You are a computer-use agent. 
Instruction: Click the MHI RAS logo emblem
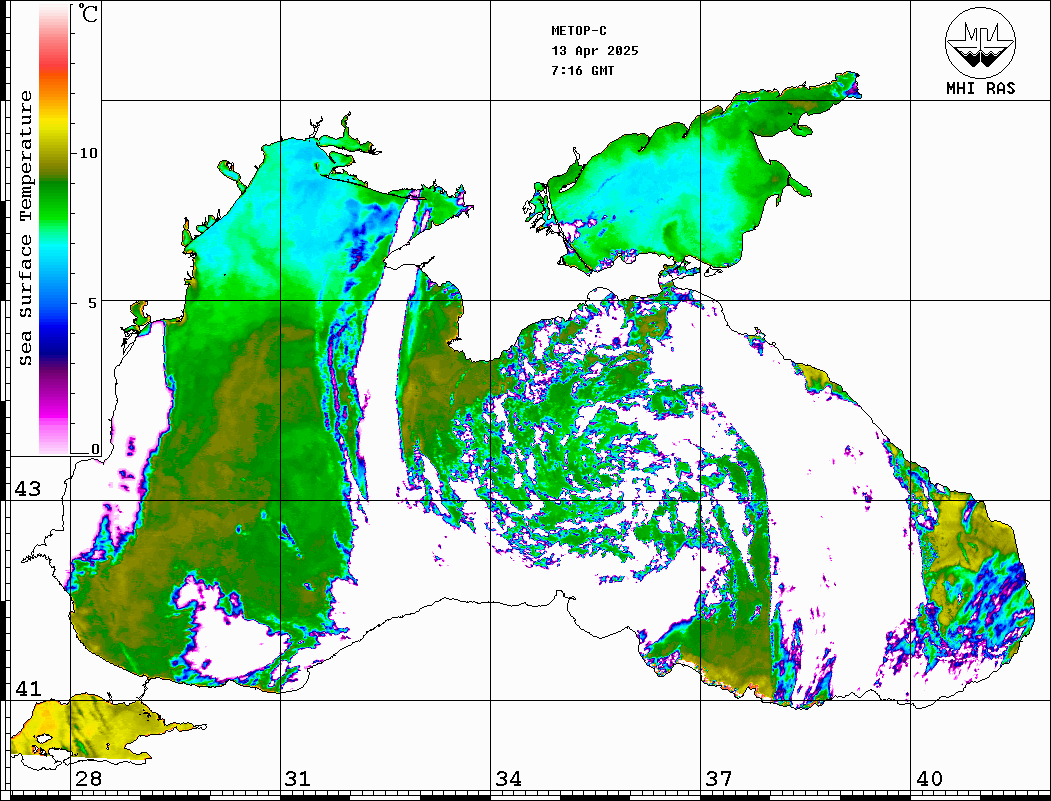(980, 42)
